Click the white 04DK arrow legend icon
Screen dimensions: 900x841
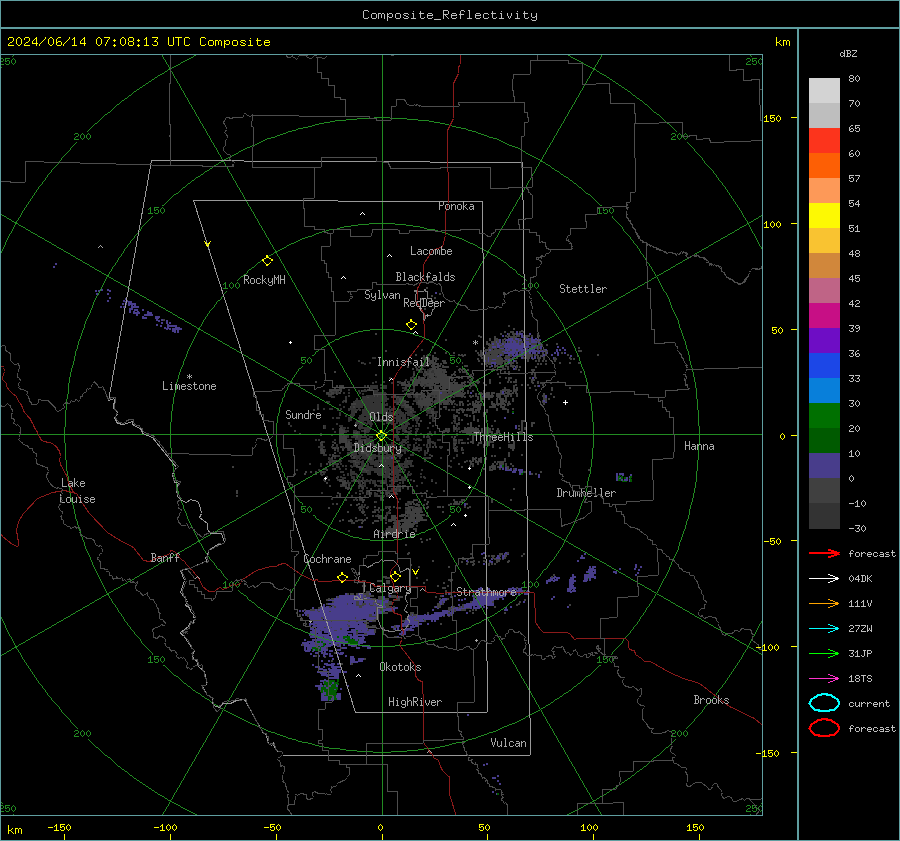click(824, 579)
